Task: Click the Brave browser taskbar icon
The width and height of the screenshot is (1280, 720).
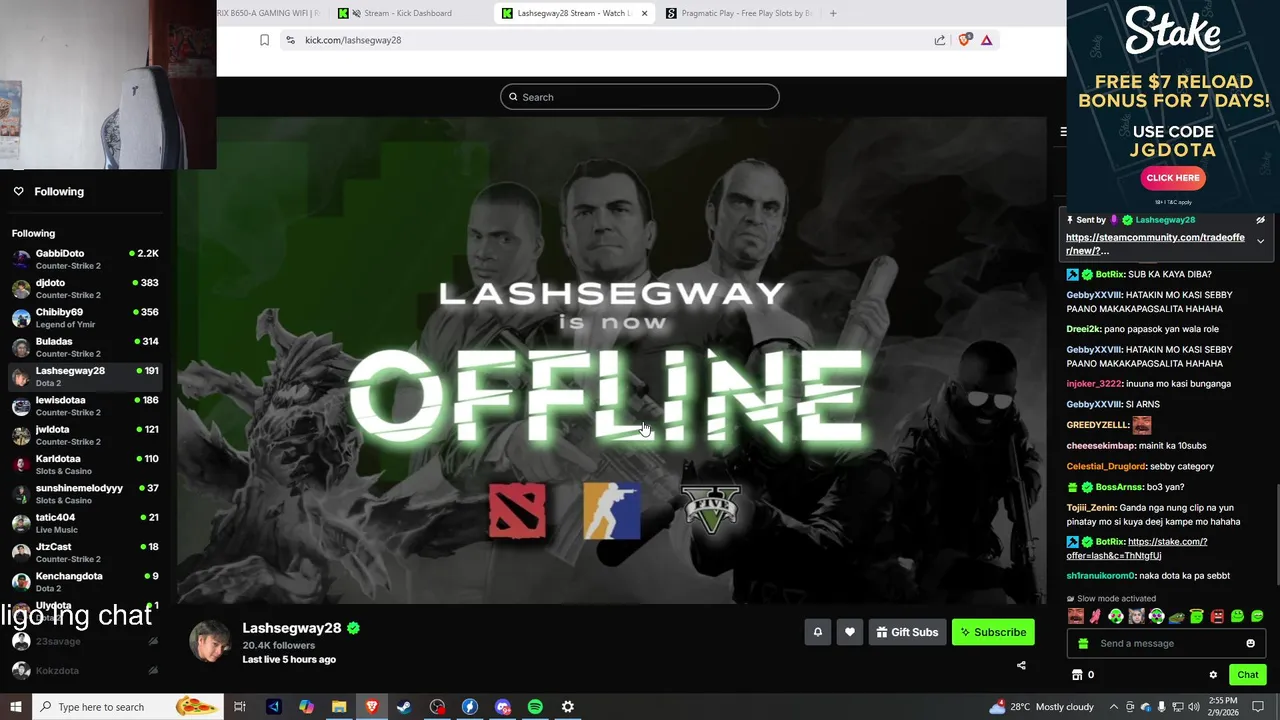Action: click(372, 707)
